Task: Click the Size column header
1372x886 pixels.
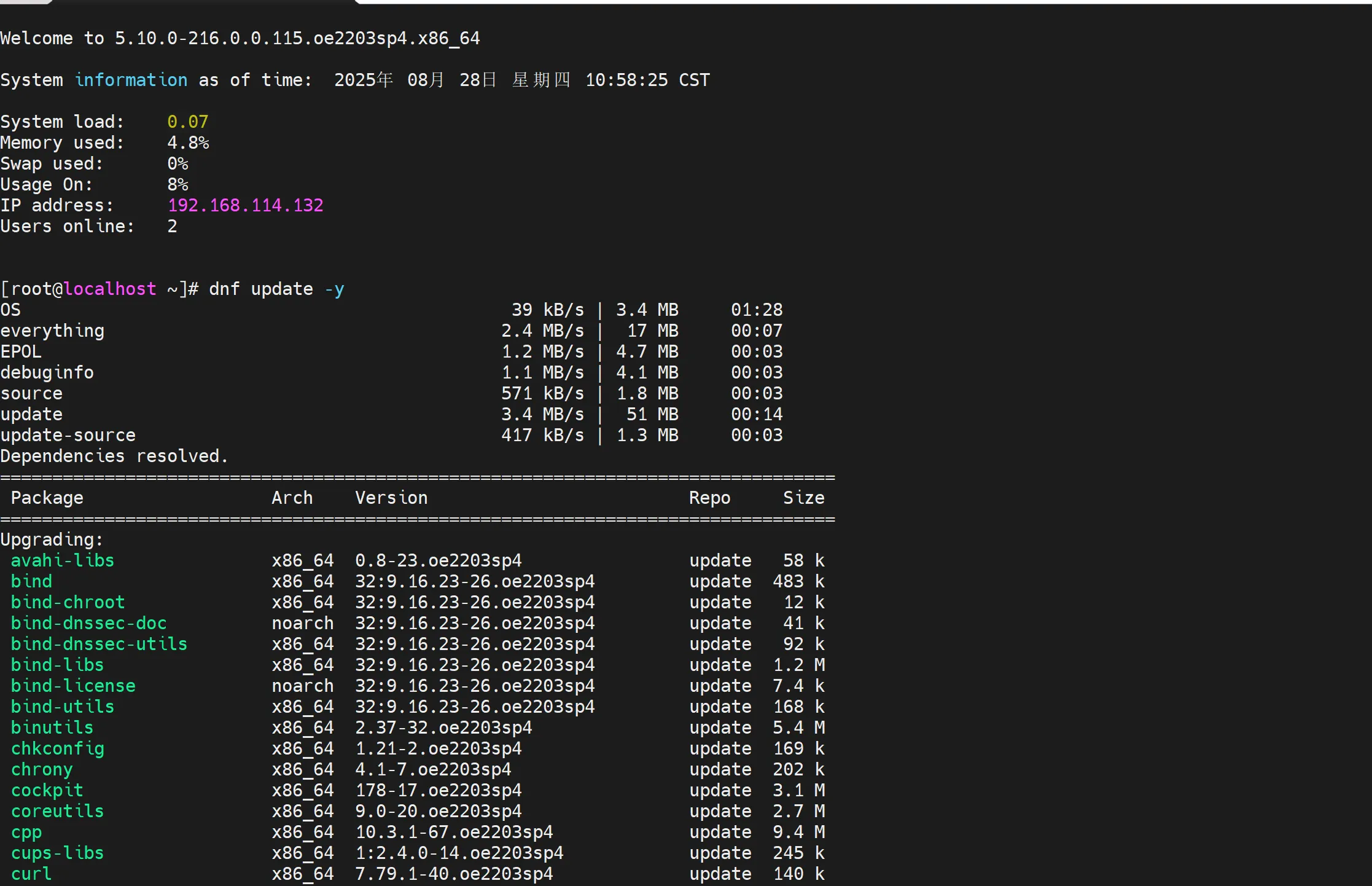Action: tap(804, 498)
